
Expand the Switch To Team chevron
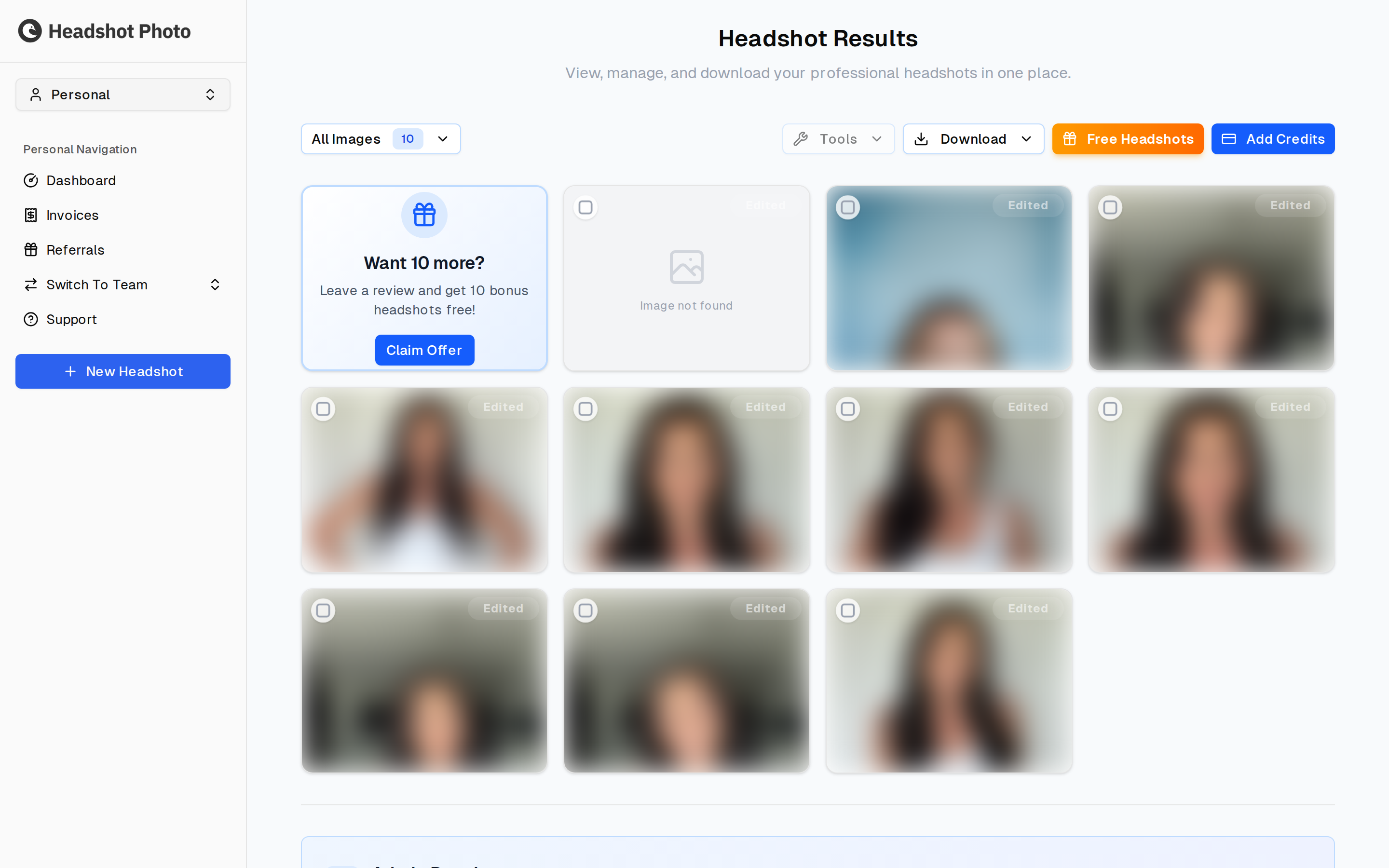215,285
